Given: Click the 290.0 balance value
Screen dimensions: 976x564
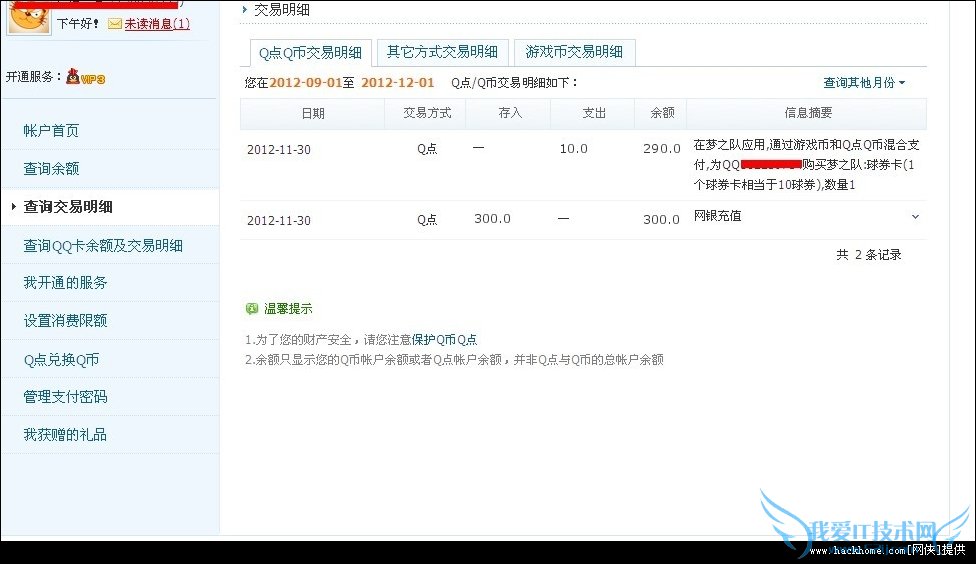Looking at the screenshot, I should (x=662, y=149).
